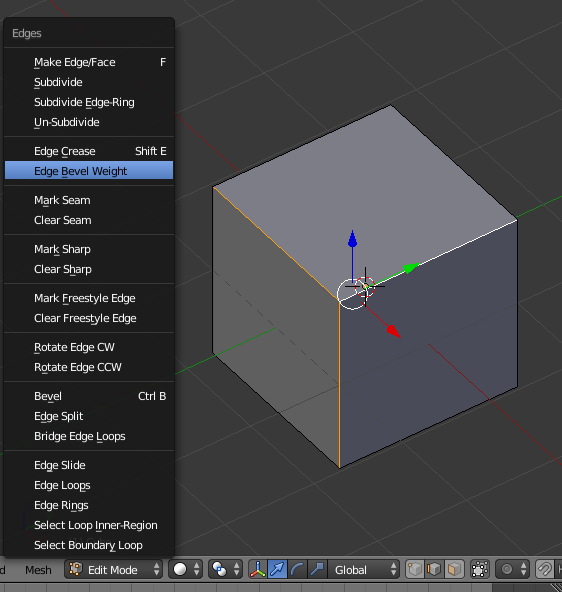Open the viewport shading dropdown

tap(186, 569)
